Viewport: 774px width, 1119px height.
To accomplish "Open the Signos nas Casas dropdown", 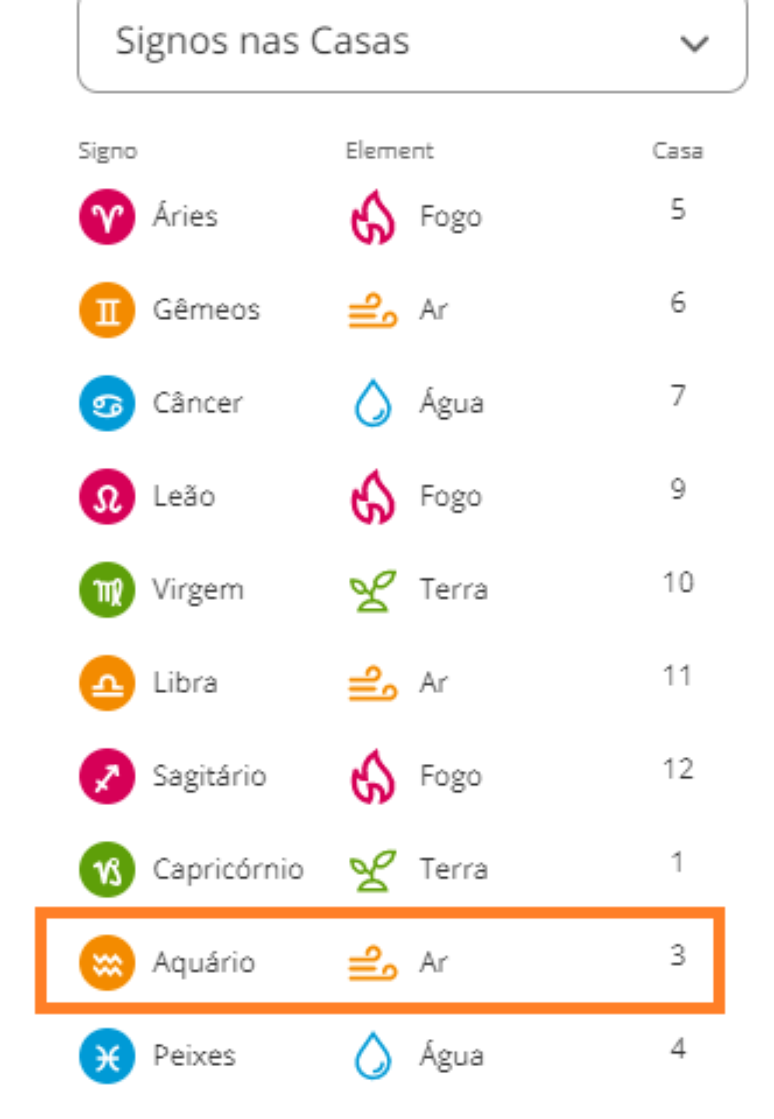I will (x=411, y=43).
